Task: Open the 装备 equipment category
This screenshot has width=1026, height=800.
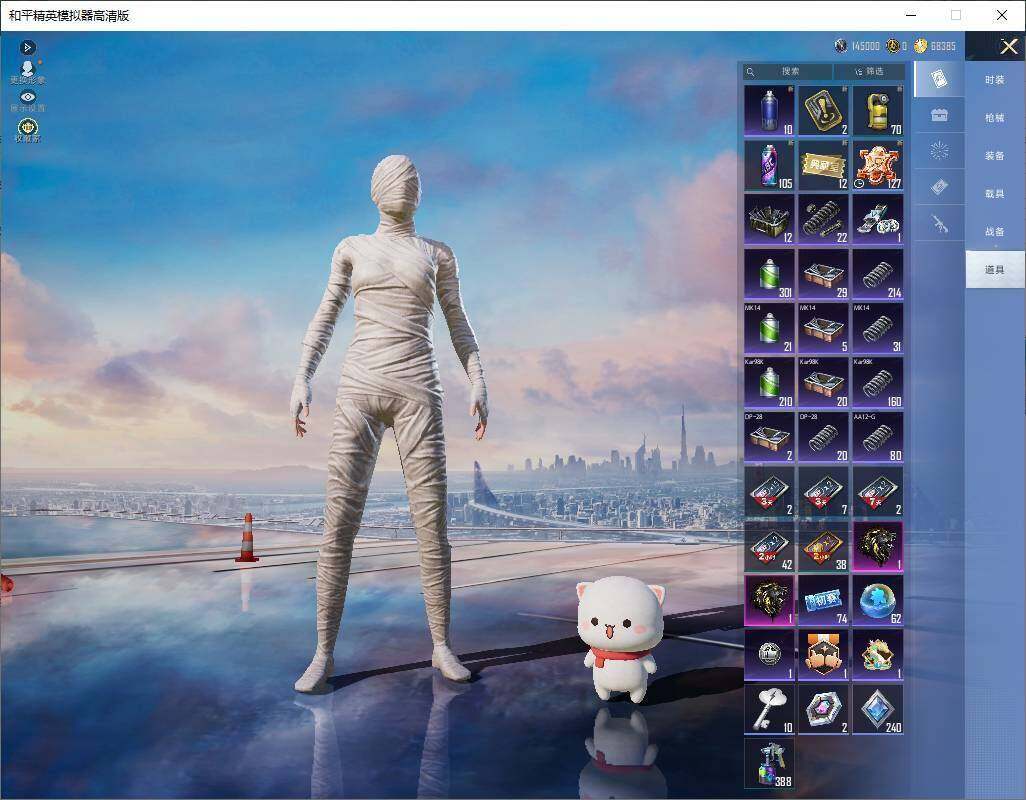Action: (995, 156)
